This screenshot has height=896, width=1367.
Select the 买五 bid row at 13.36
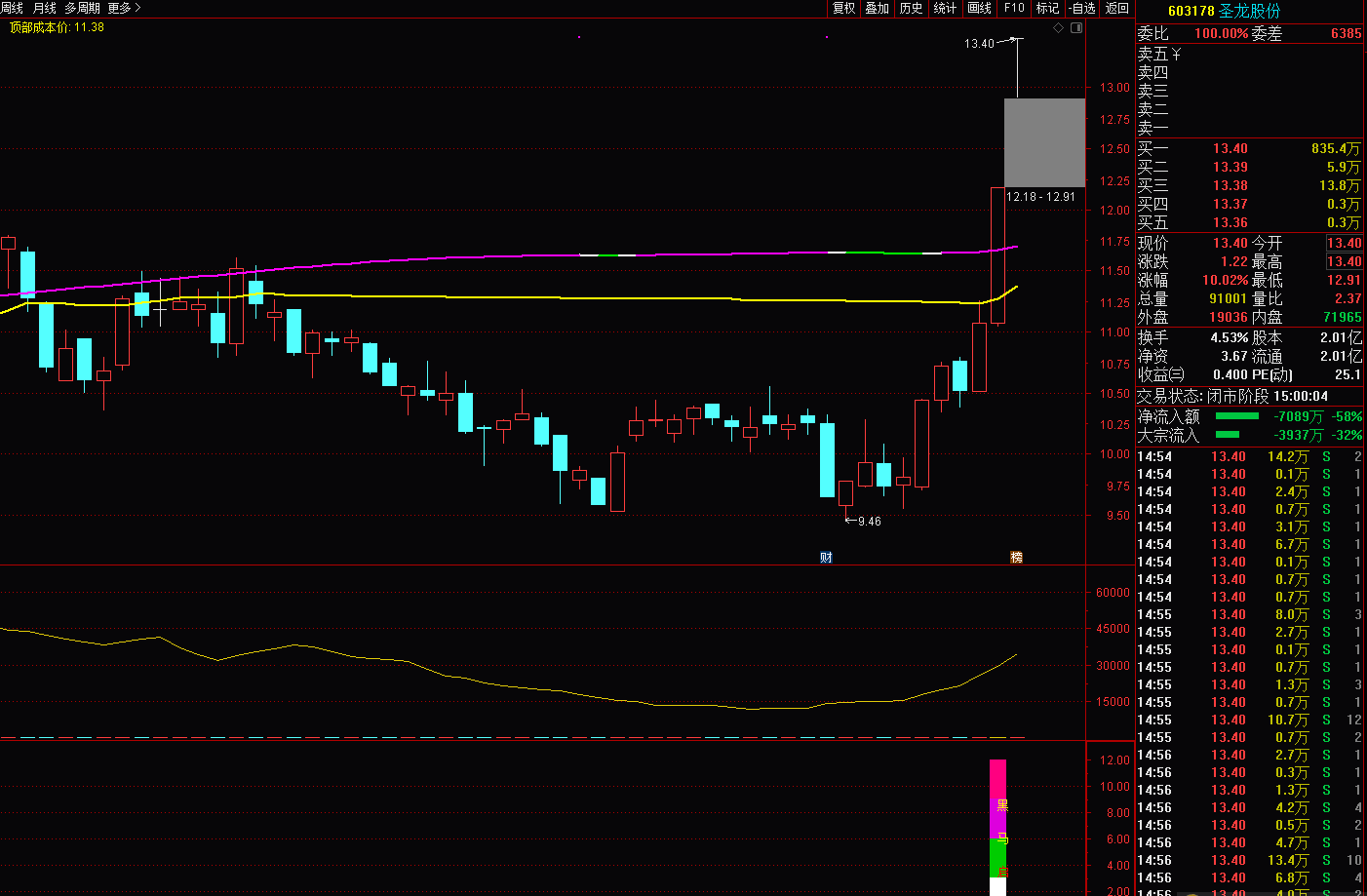click(x=1249, y=223)
